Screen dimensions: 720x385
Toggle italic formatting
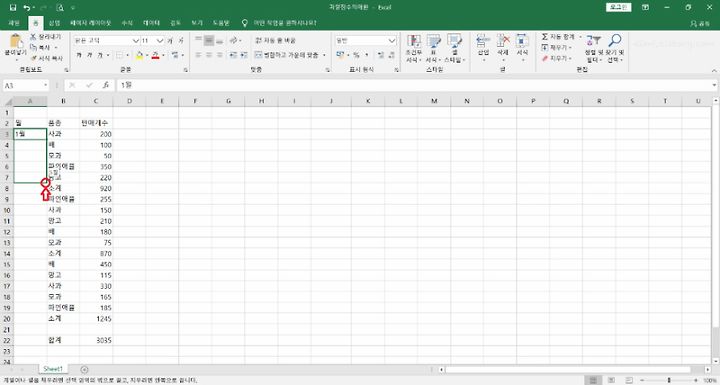89,55
